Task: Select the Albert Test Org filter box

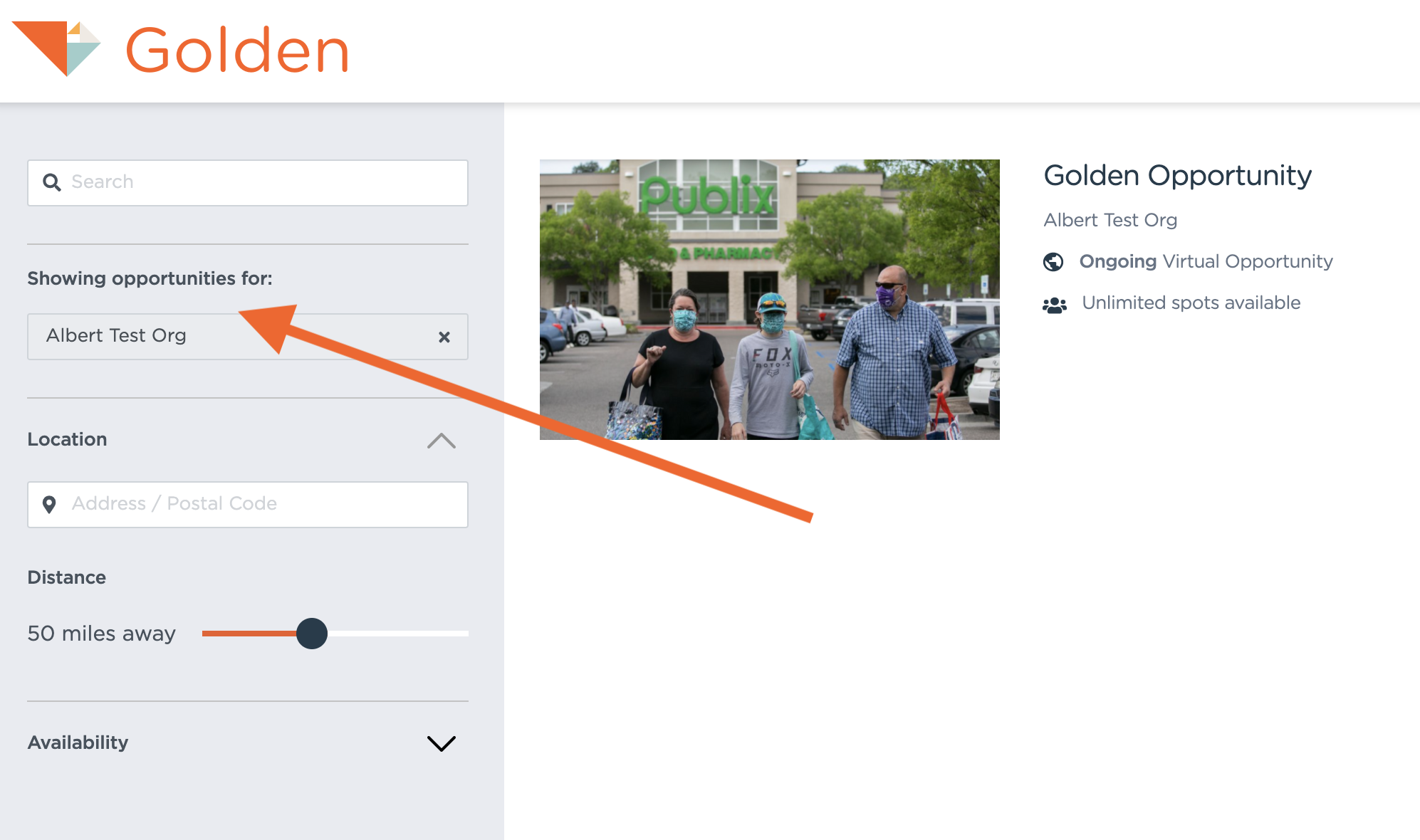Action: tap(248, 337)
